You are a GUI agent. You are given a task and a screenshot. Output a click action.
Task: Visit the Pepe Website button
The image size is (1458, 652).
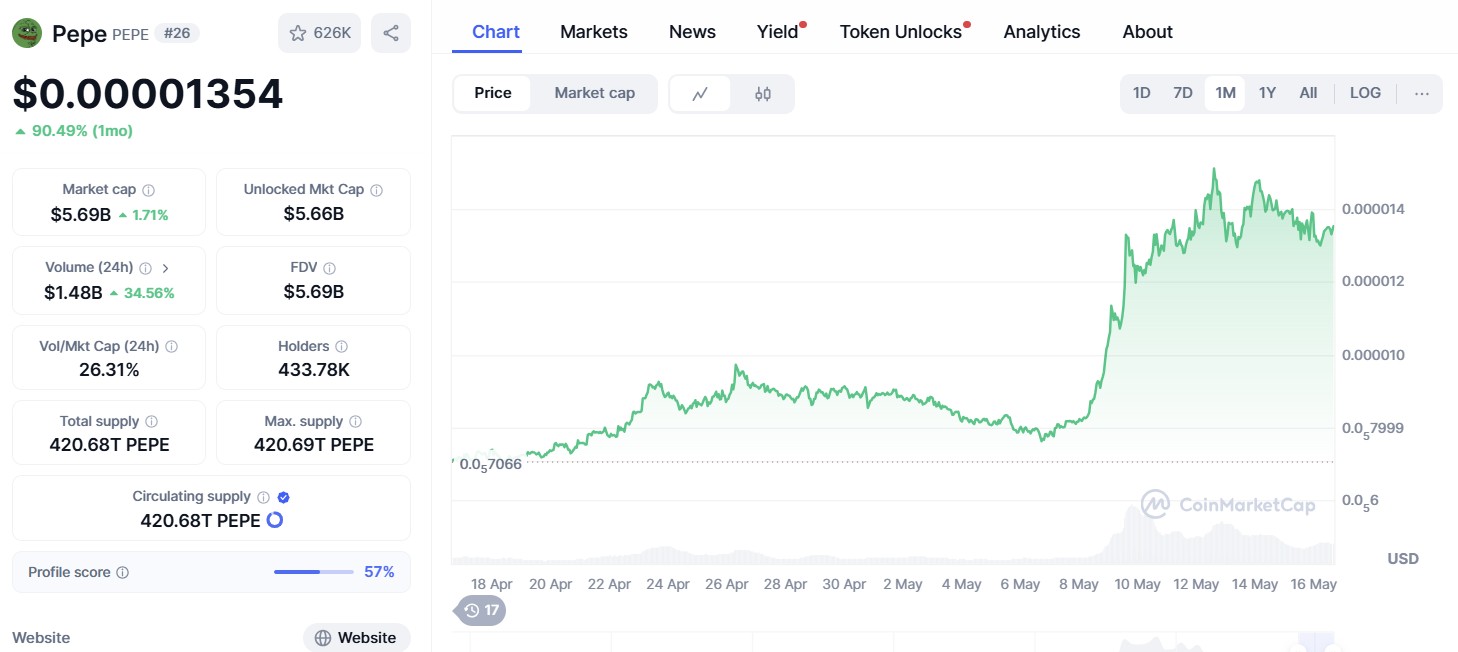(357, 637)
